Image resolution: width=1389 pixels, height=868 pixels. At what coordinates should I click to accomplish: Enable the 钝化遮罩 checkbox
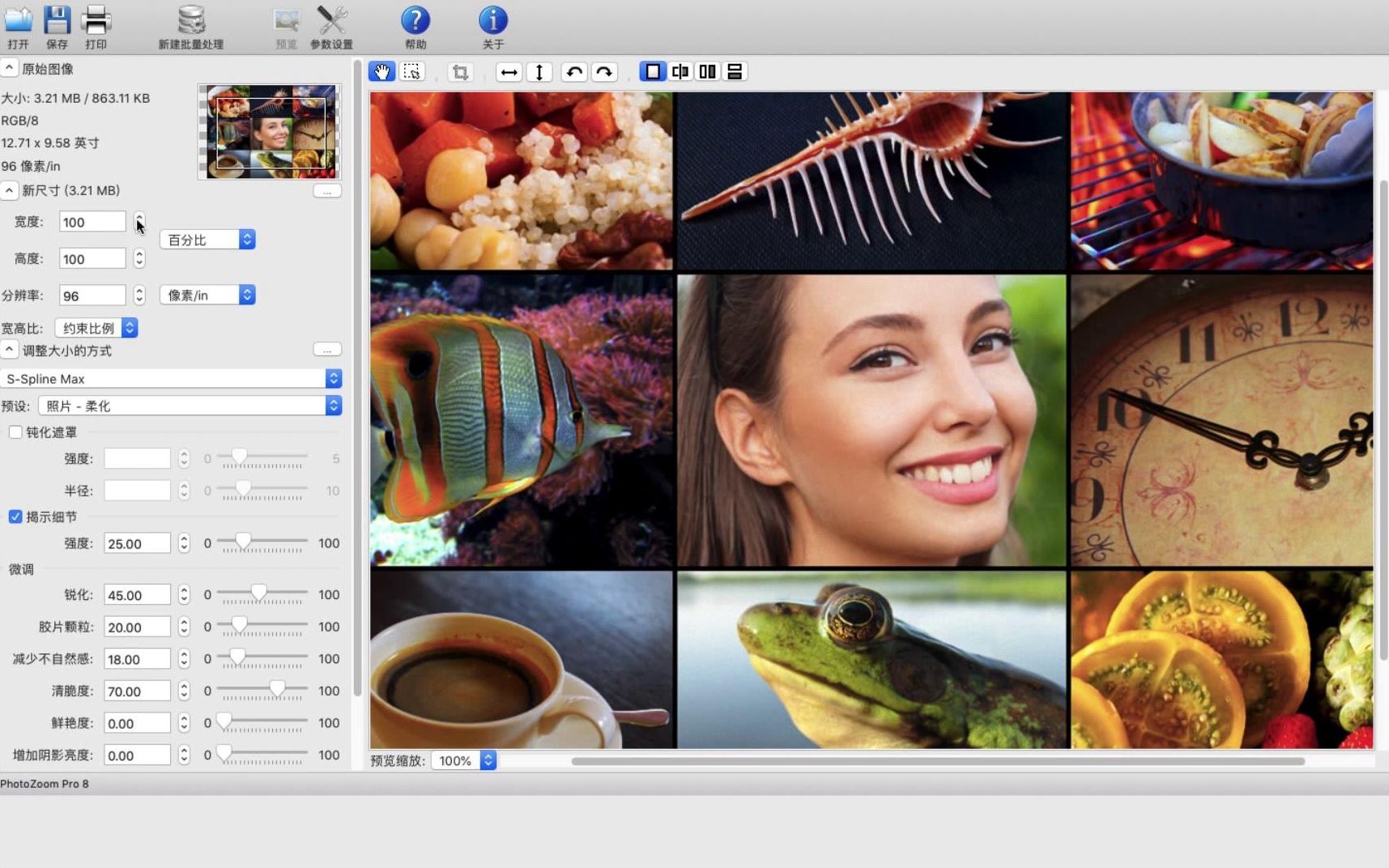click(x=15, y=432)
